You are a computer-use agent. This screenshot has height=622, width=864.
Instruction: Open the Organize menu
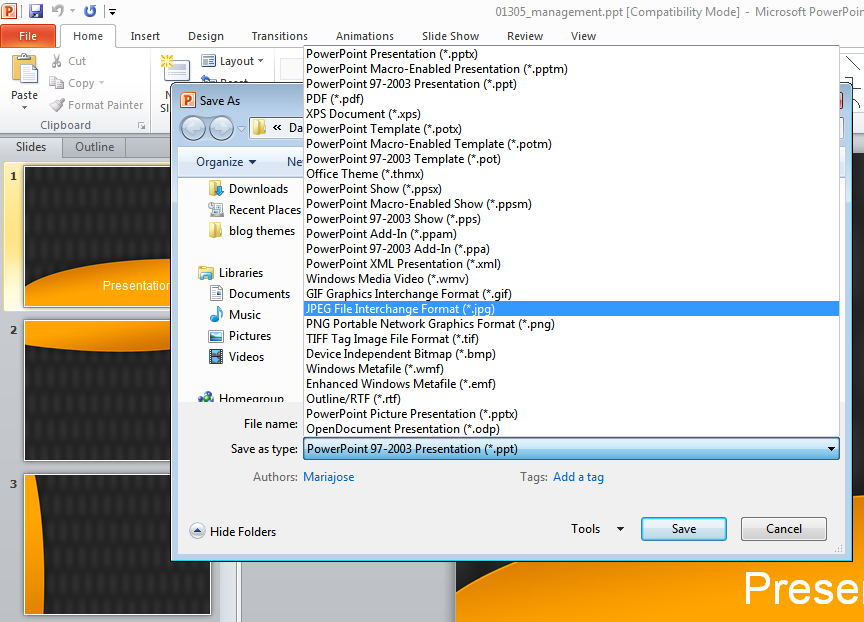226,162
